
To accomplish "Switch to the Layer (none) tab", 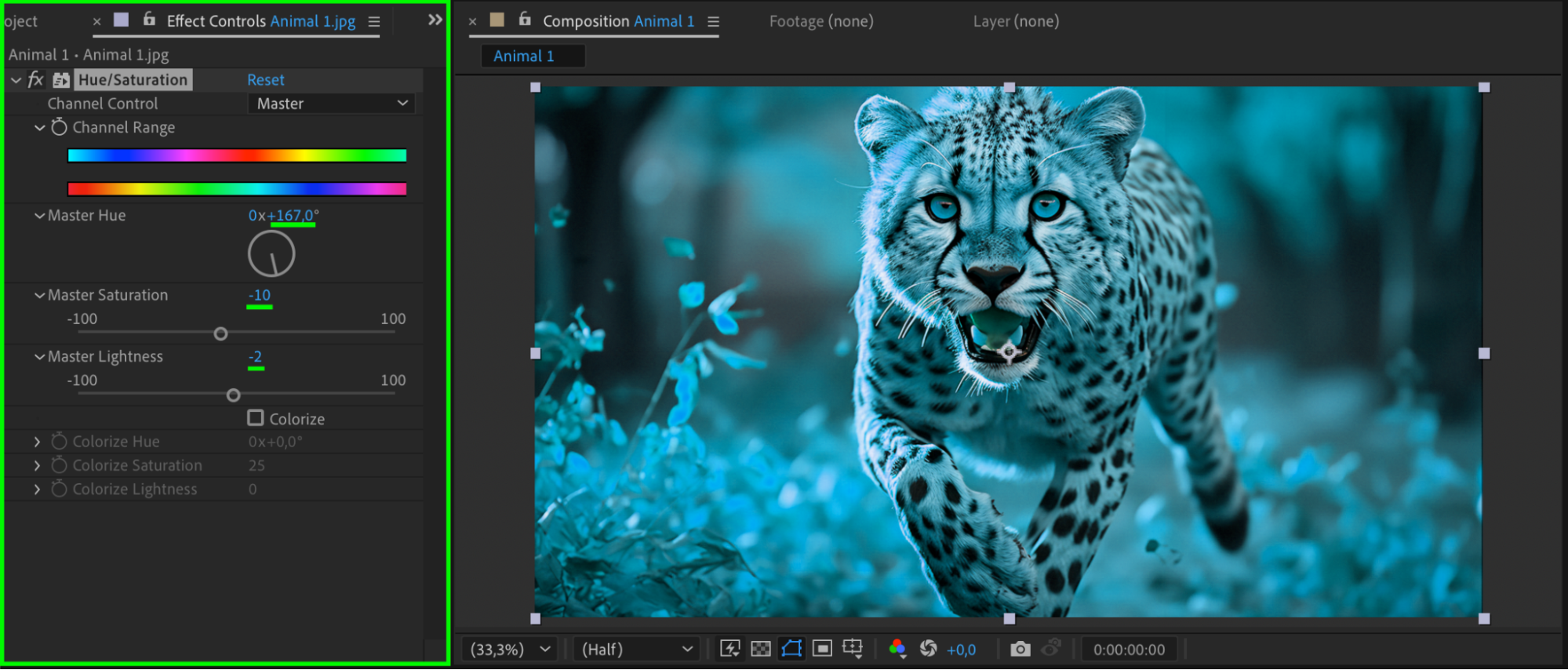I will (x=1016, y=21).
